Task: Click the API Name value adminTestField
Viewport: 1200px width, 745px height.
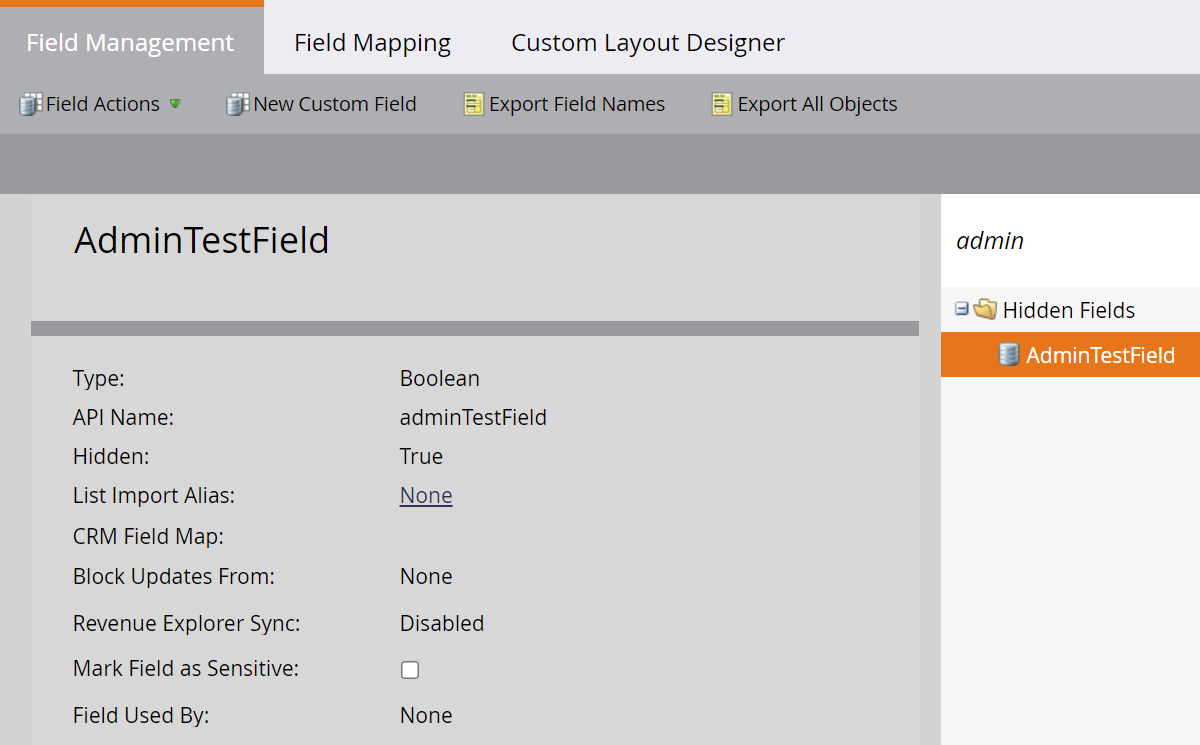Action: click(x=473, y=417)
